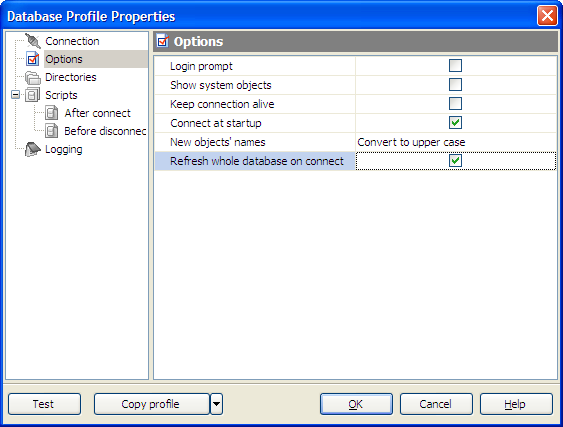This screenshot has width=563, height=427.
Task: Select the Keep connection alive label
Action: 222,104
